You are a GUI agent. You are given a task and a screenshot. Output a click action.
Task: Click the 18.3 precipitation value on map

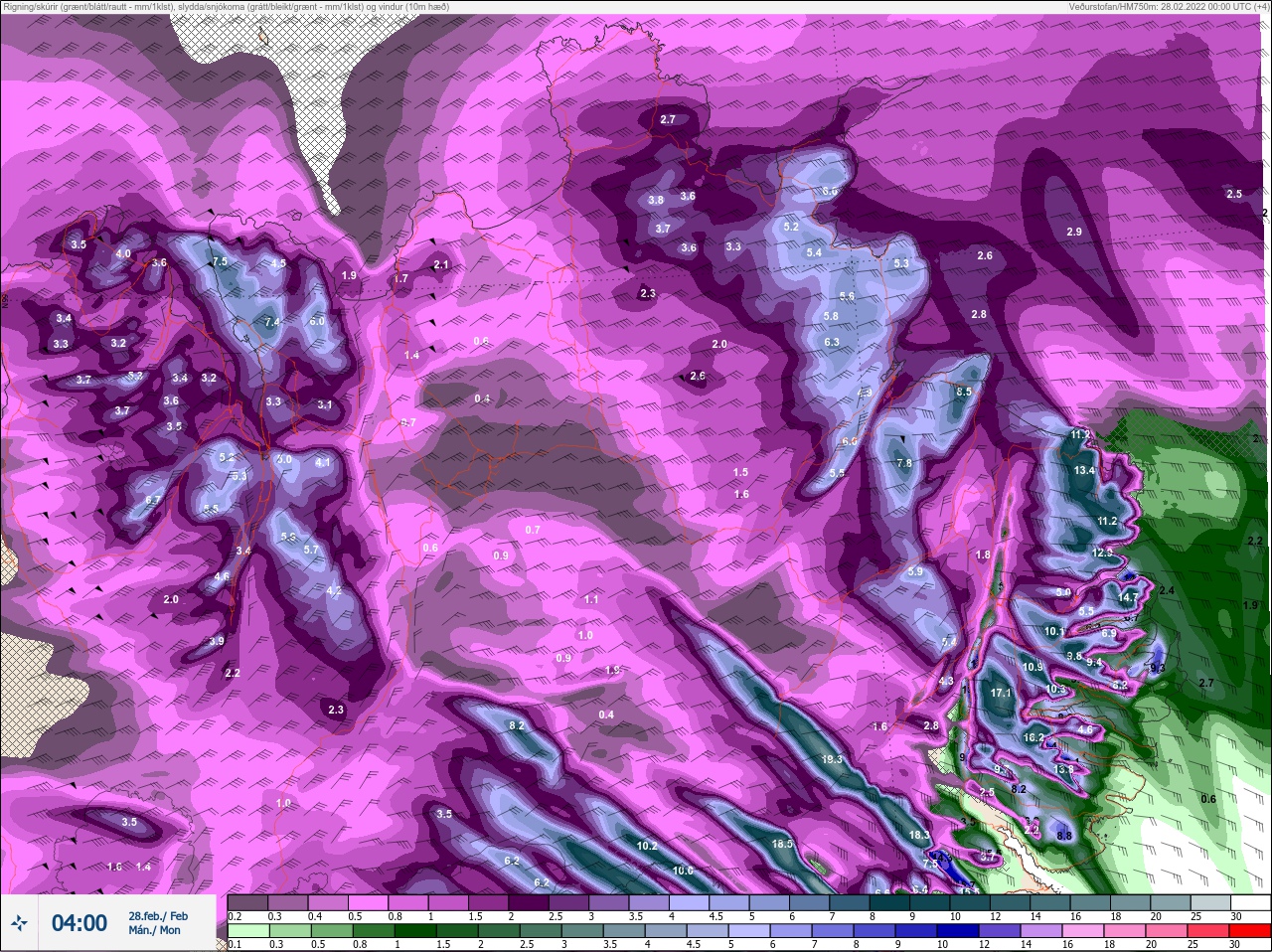pyautogui.click(x=919, y=835)
